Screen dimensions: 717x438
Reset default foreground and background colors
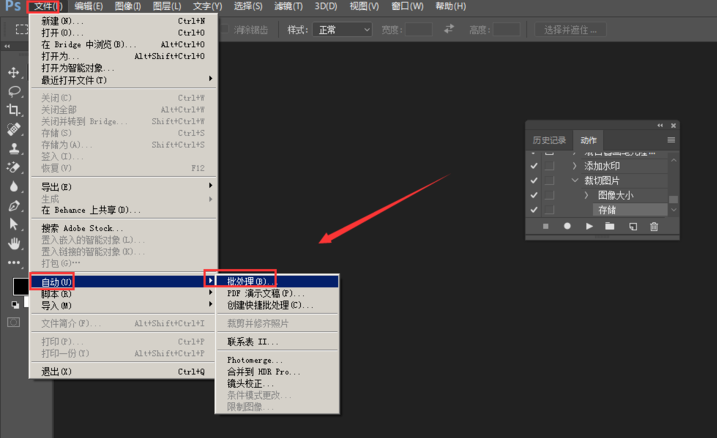click(15, 304)
